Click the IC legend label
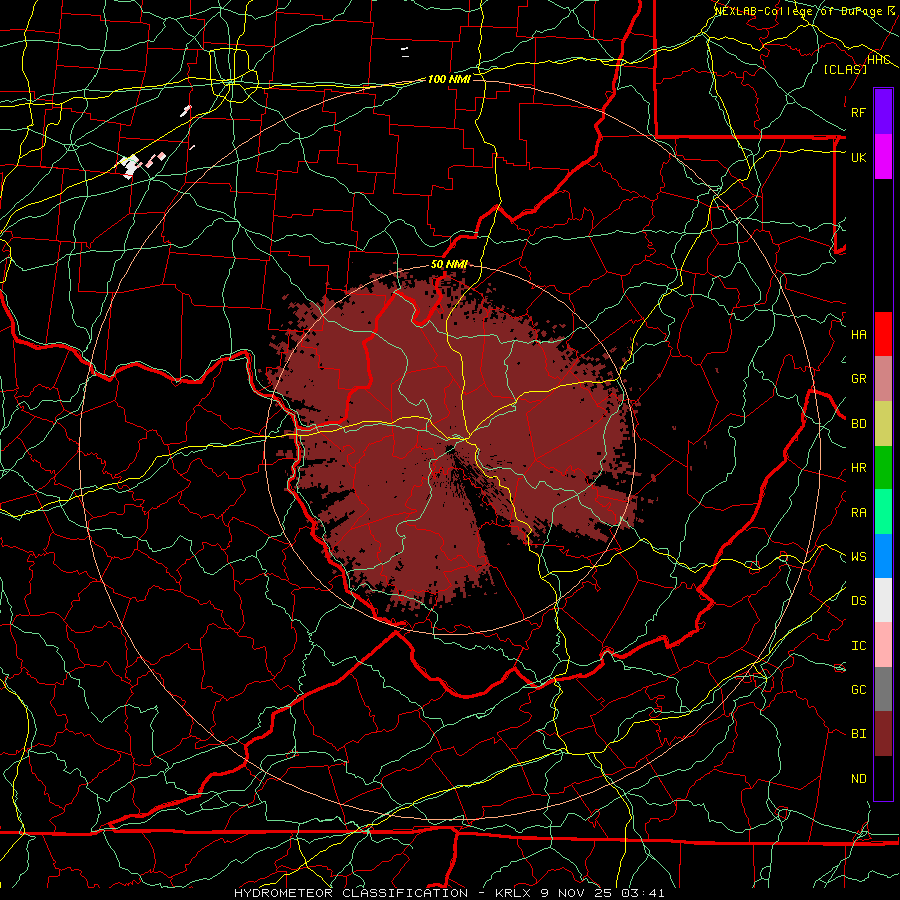Image resolution: width=900 pixels, height=900 pixels. (858, 646)
